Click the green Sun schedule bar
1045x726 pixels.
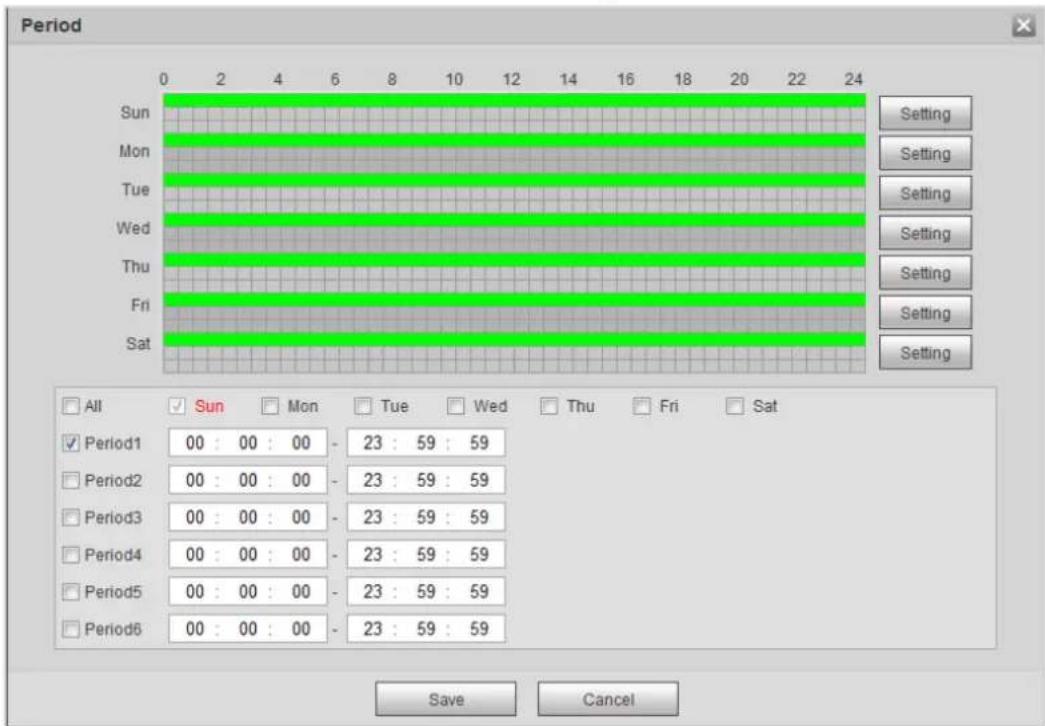click(x=515, y=100)
